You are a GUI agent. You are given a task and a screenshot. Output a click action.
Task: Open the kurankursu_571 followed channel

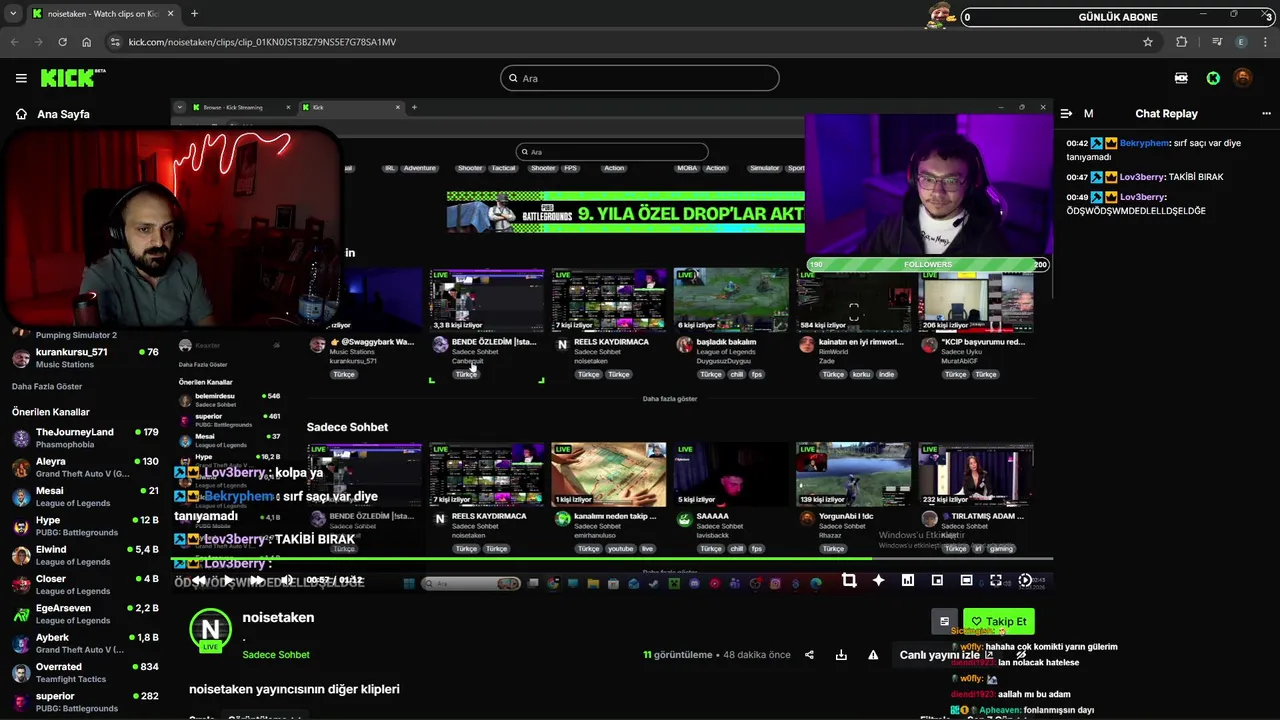tap(85, 358)
